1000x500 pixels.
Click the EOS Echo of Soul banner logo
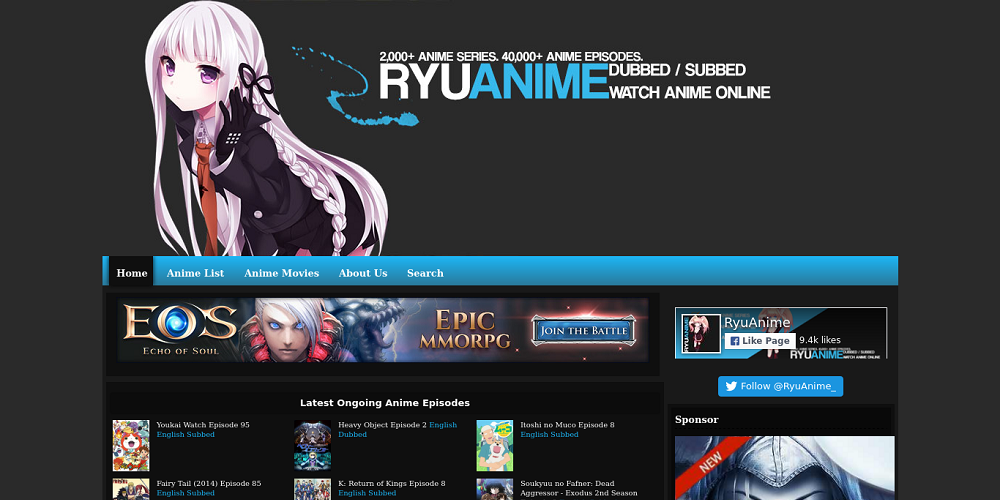(x=180, y=329)
